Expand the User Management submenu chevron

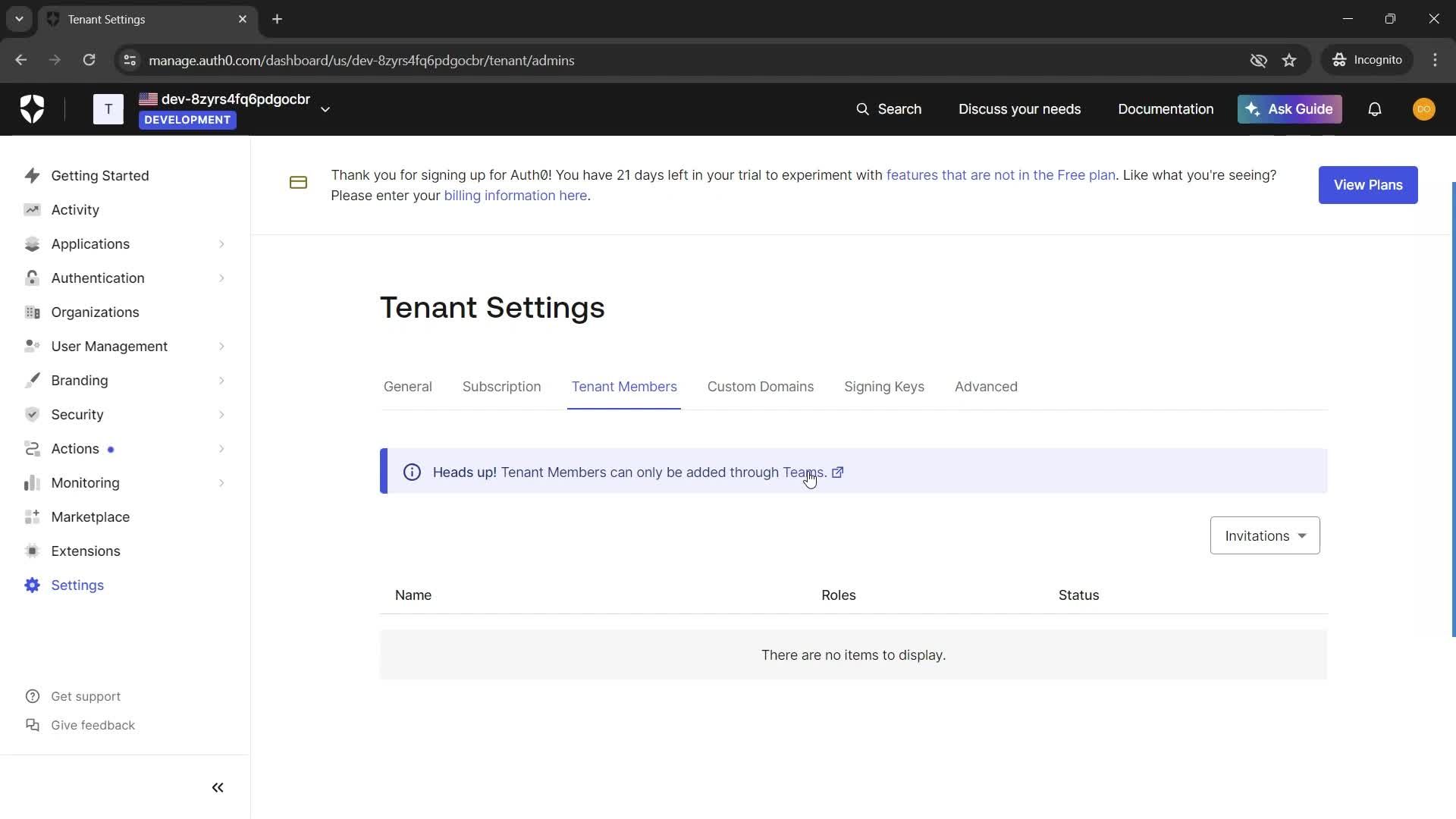[x=221, y=347]
